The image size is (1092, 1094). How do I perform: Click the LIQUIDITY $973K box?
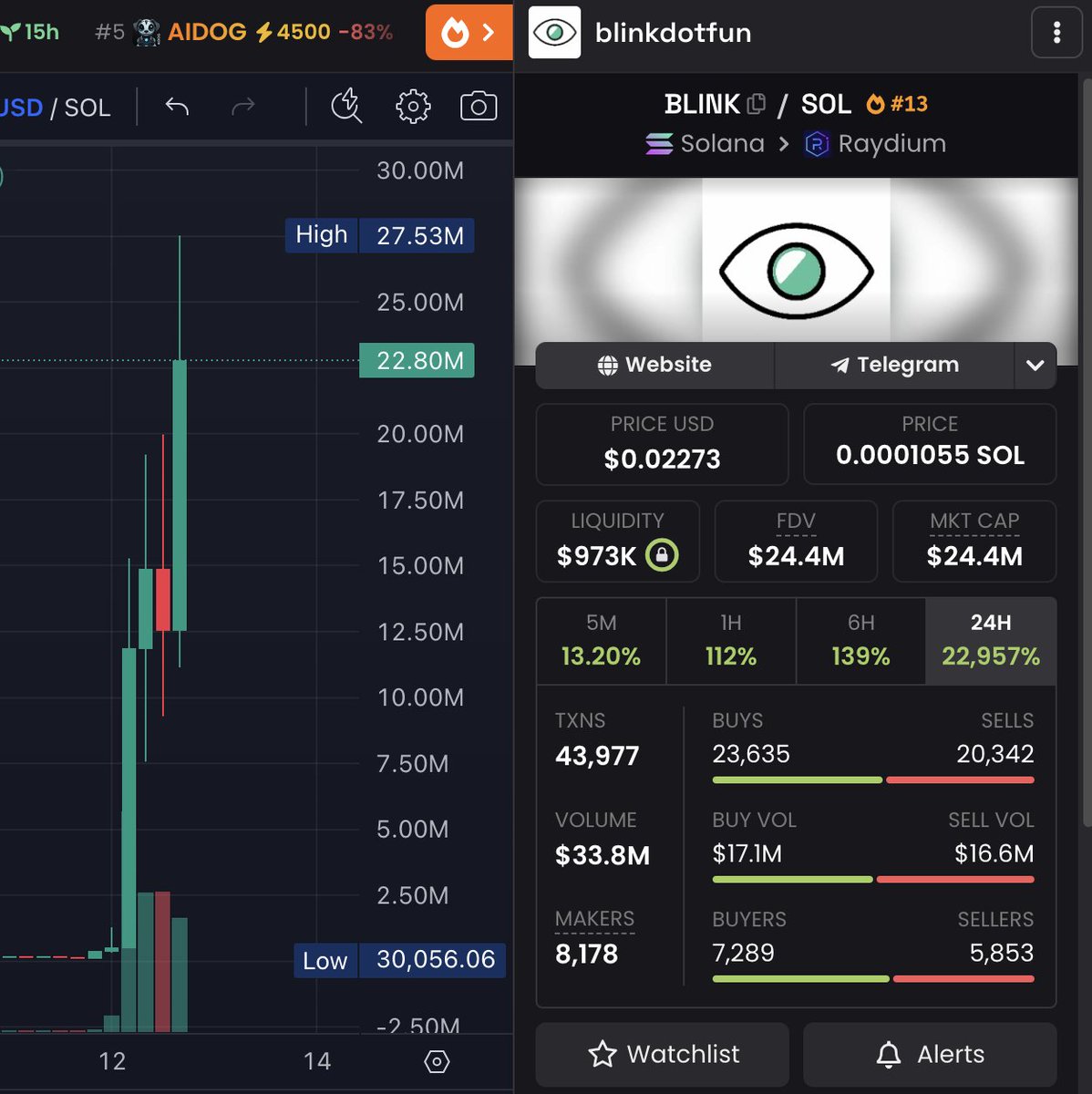(618, 542)
